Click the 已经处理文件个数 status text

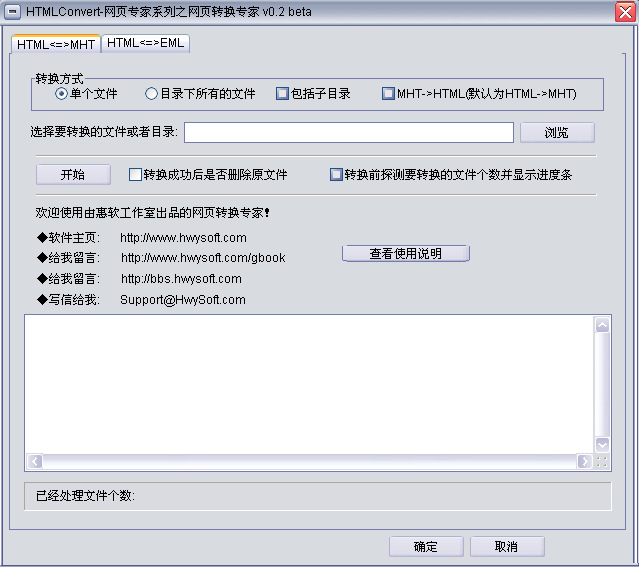[x=85, y=496]
